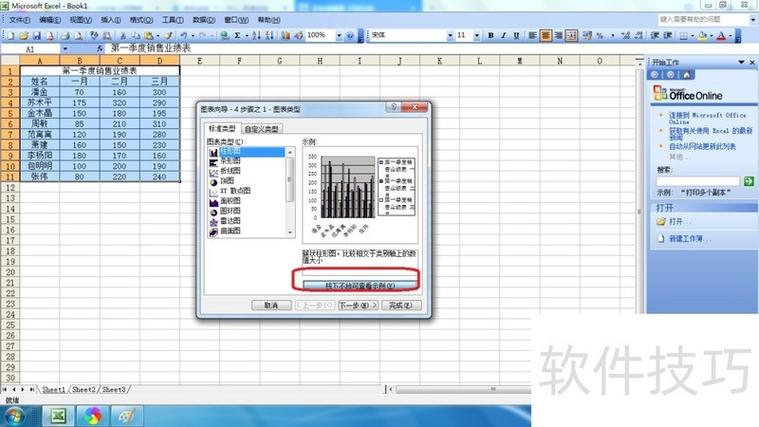Open the Data menu
Viewport: 759px width, 427px height.
coord(204,20)
